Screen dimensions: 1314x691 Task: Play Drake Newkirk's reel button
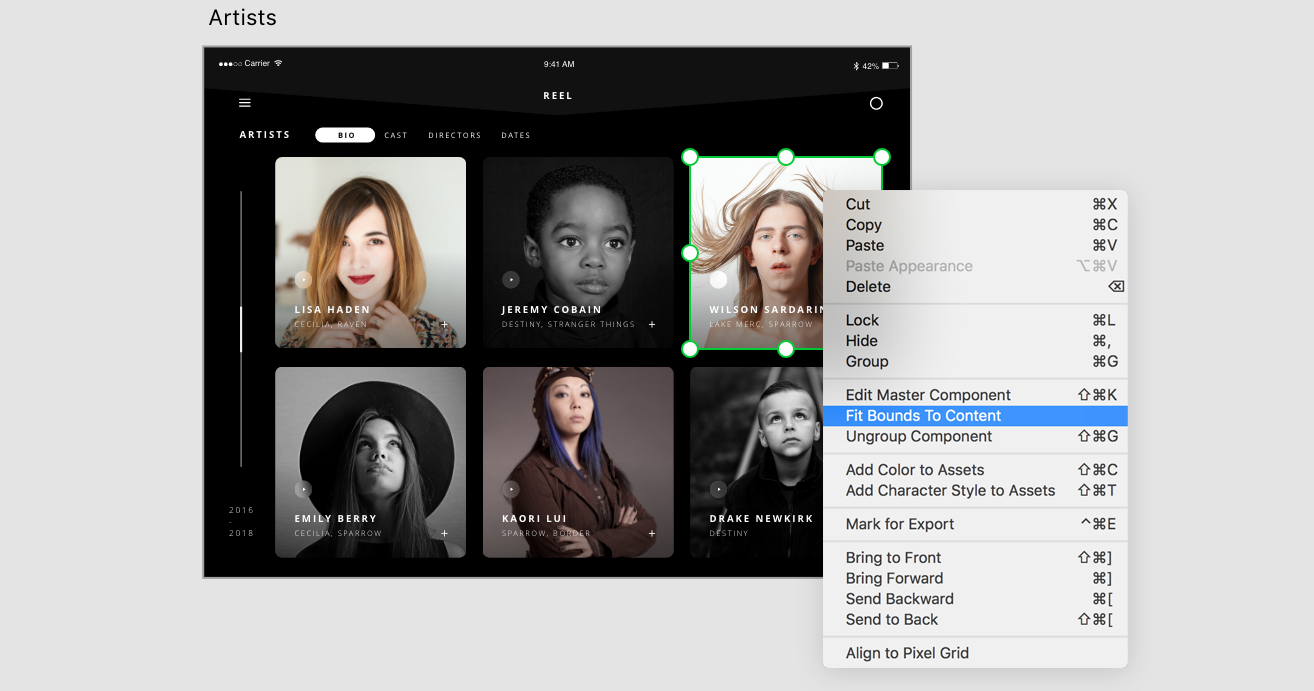point(718,489)
